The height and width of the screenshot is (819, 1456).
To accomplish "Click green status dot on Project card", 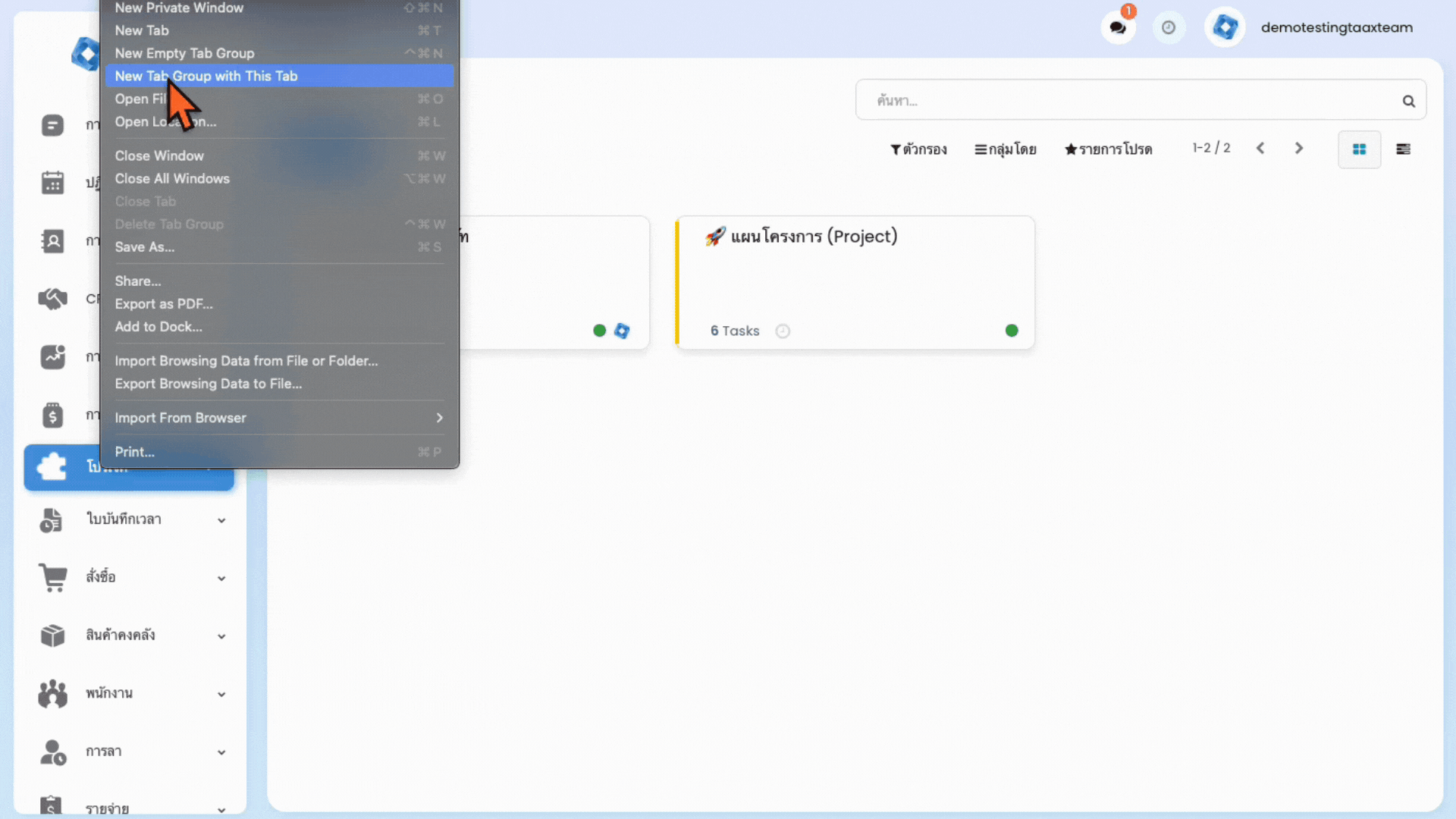I will coord(1012,331).
